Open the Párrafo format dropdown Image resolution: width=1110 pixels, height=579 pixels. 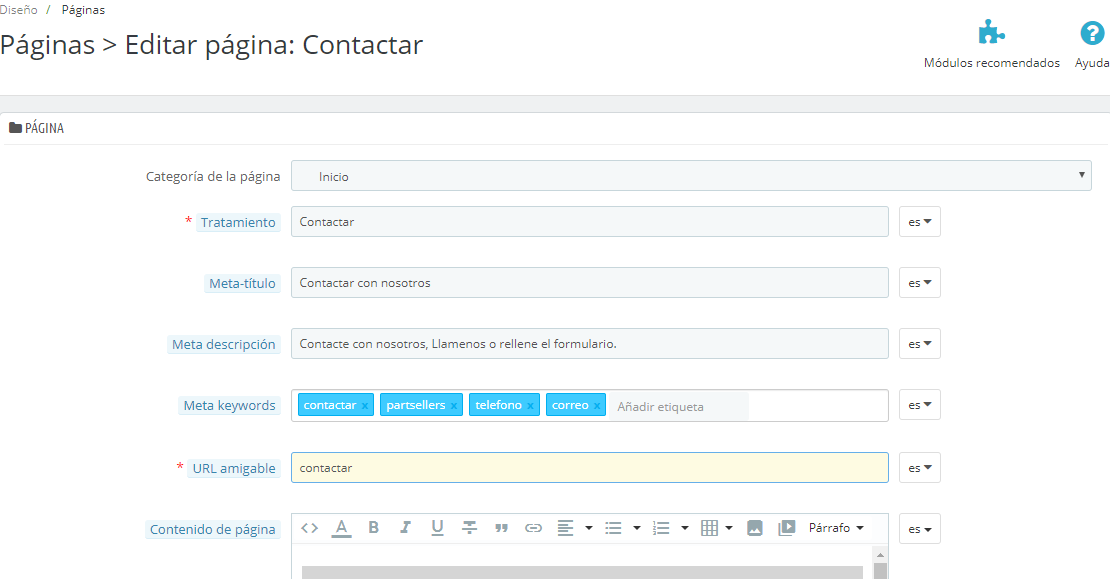coord(836,528)
